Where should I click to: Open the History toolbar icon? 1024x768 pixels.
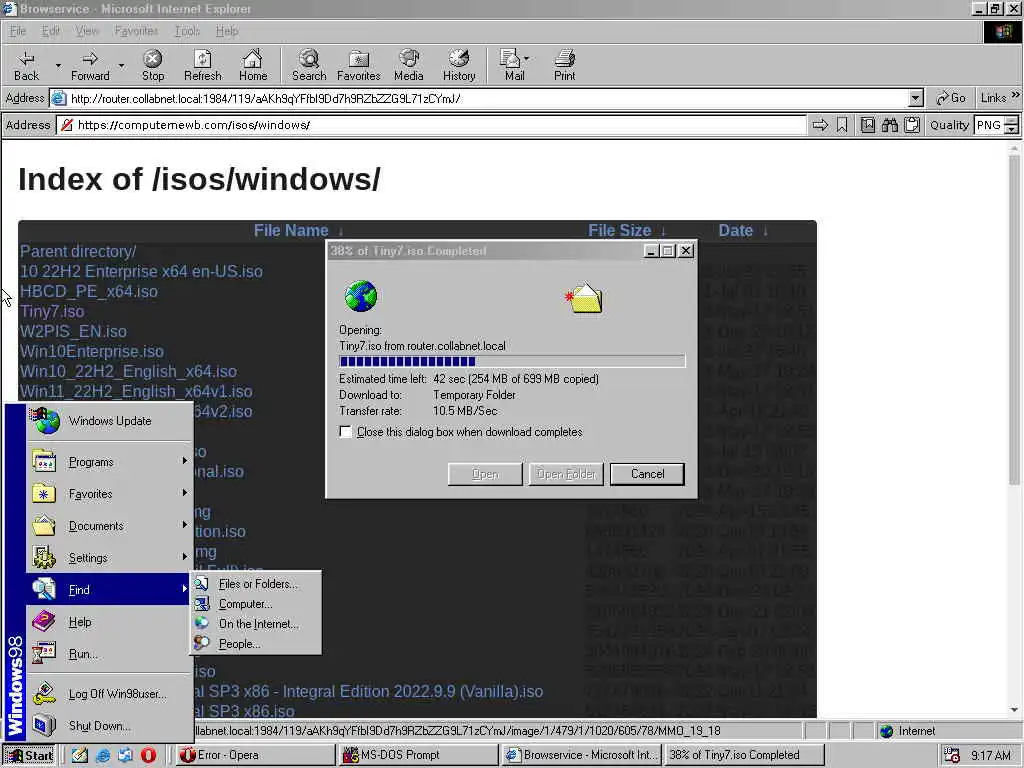coord(459,59)
